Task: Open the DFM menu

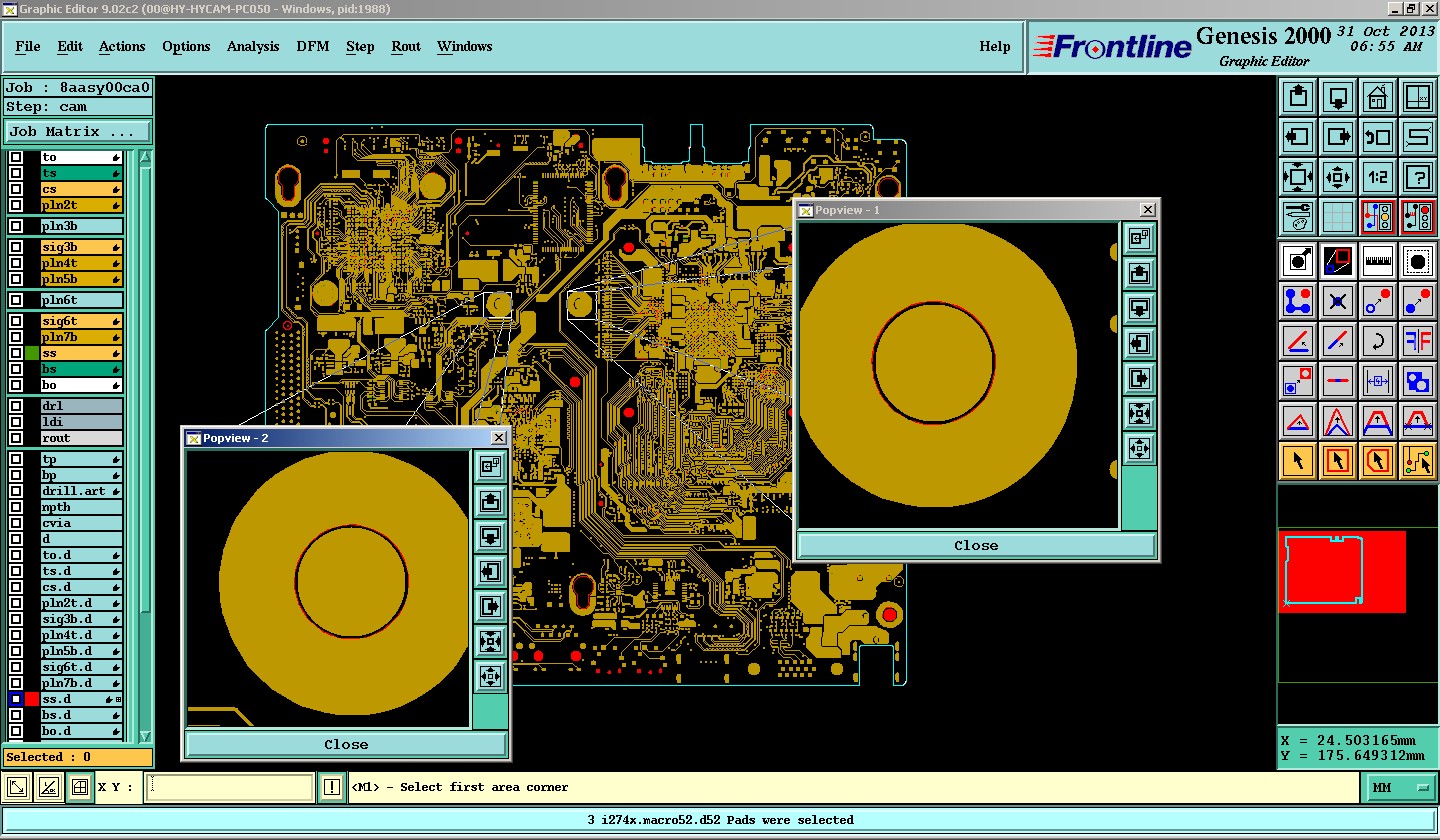Action: tap(312, 46)
